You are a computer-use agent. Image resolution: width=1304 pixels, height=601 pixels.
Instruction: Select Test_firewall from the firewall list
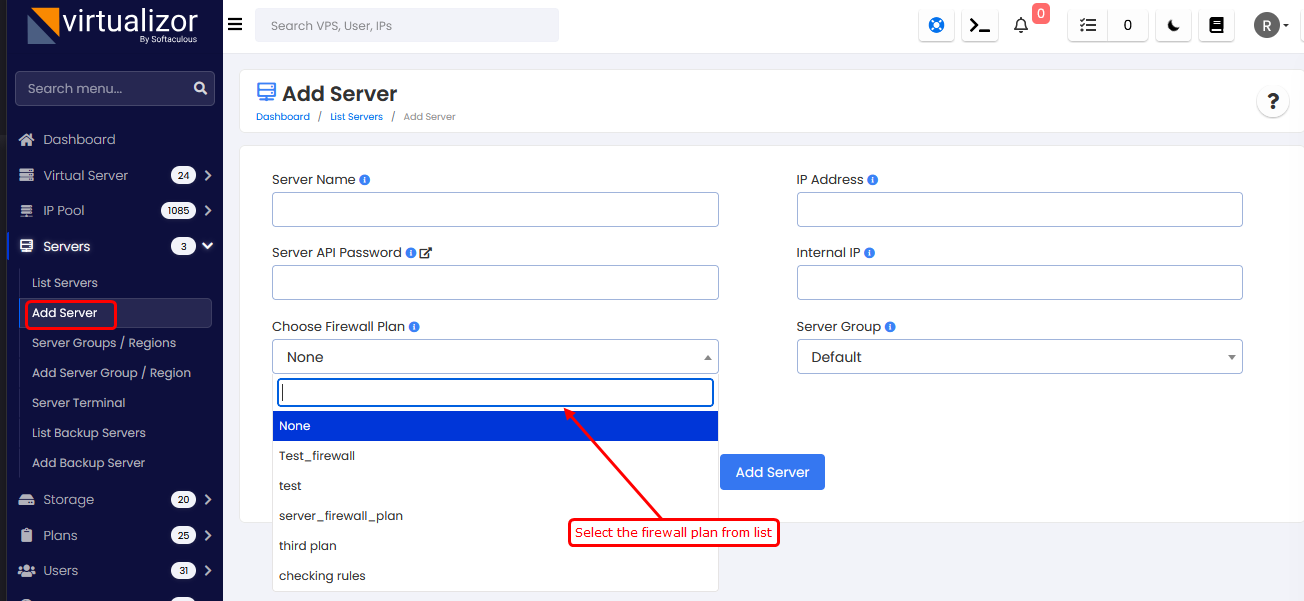coord(317,456)
